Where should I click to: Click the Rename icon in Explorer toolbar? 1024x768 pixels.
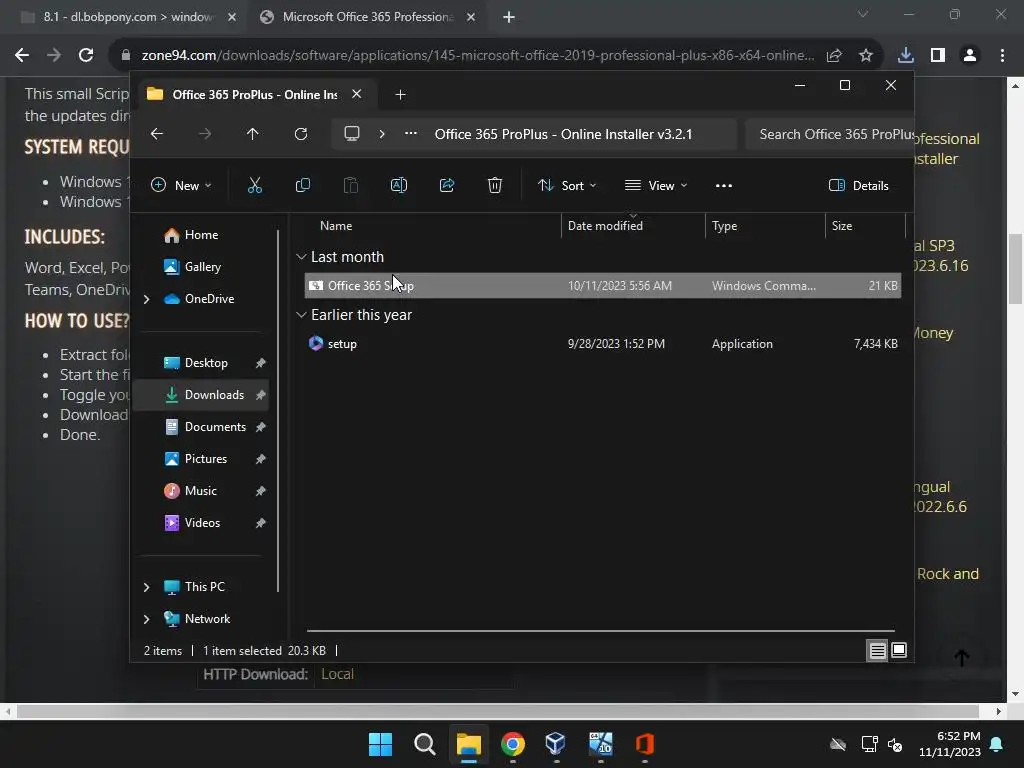[398, 185]
